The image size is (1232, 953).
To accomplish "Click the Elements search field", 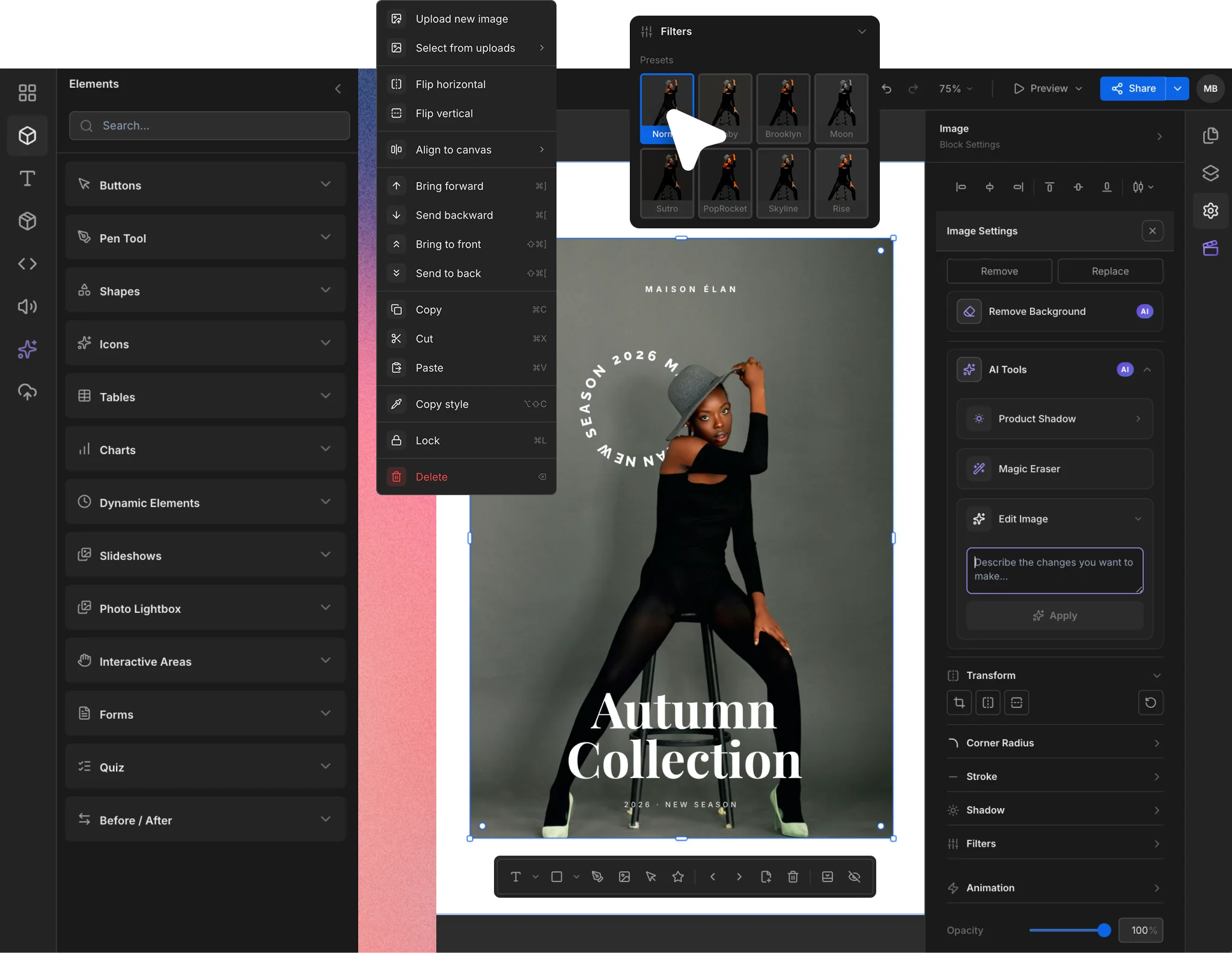I will 209,126.
